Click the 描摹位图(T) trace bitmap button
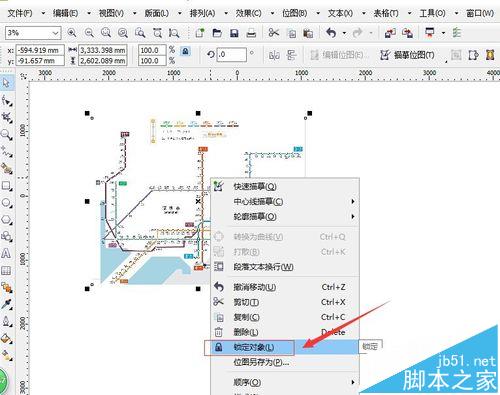Viewport: 500px width, 395px height. [x=407, y=55]
